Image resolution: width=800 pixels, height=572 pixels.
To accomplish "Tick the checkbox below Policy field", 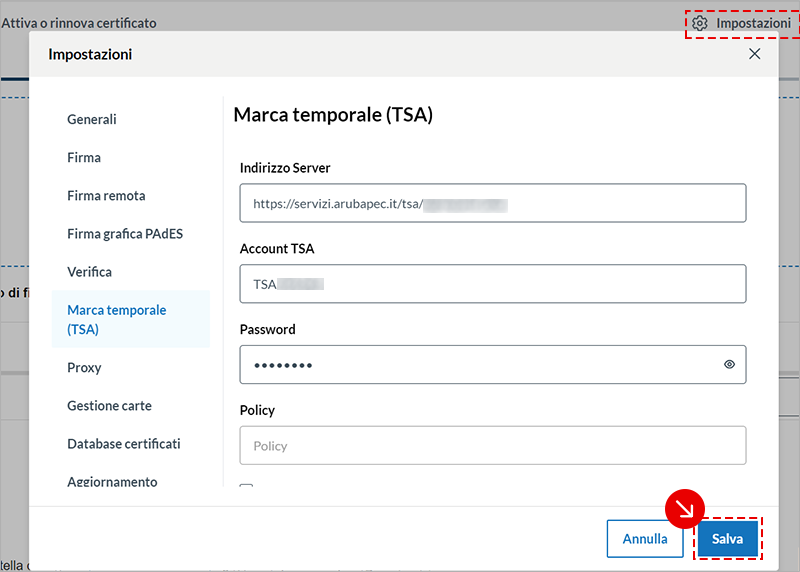I will (x=246, y=487).
